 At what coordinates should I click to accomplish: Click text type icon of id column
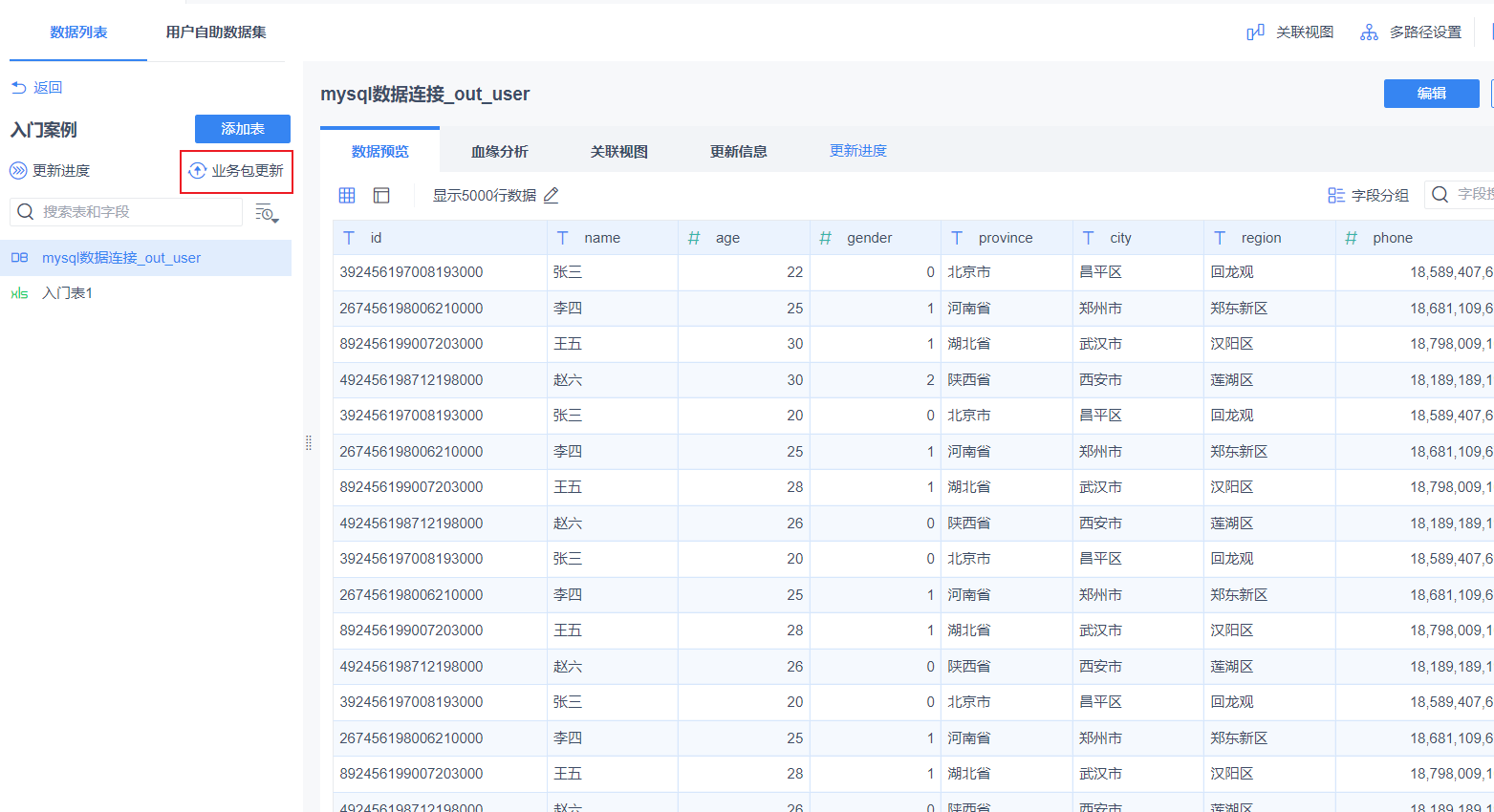pyautogui.click(x=349, y=238)
